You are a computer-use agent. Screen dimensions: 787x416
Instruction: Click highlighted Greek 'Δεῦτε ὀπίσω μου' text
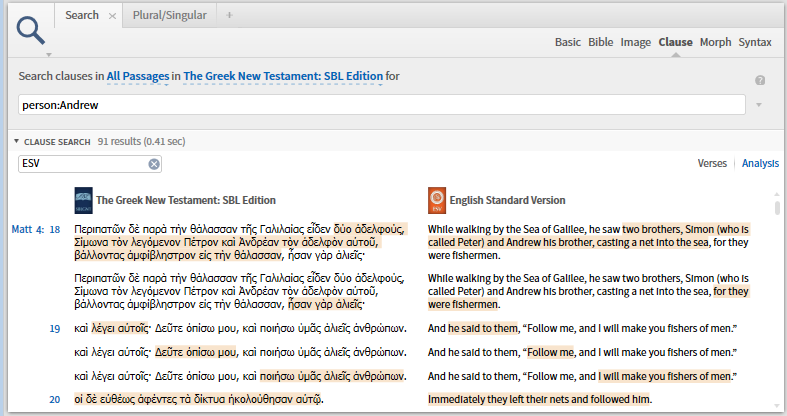[x=195, y=352]
